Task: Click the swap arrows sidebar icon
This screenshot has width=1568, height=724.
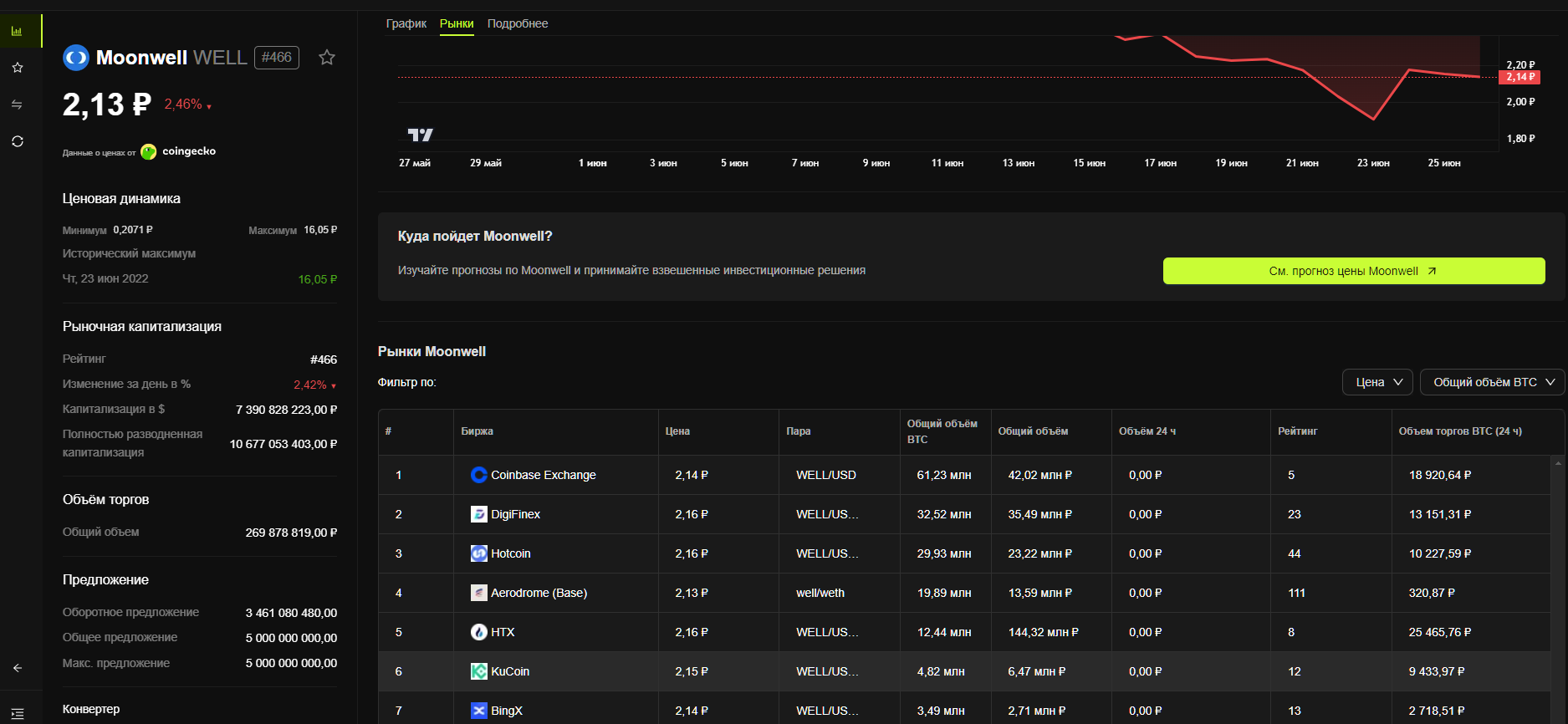Action: 17,105
